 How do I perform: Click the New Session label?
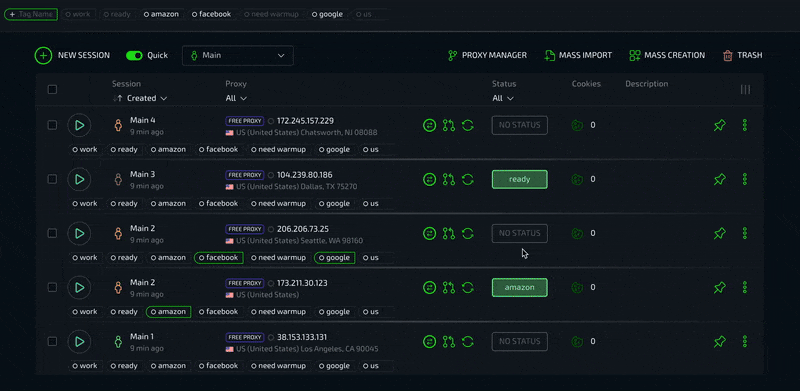(84, 55)
